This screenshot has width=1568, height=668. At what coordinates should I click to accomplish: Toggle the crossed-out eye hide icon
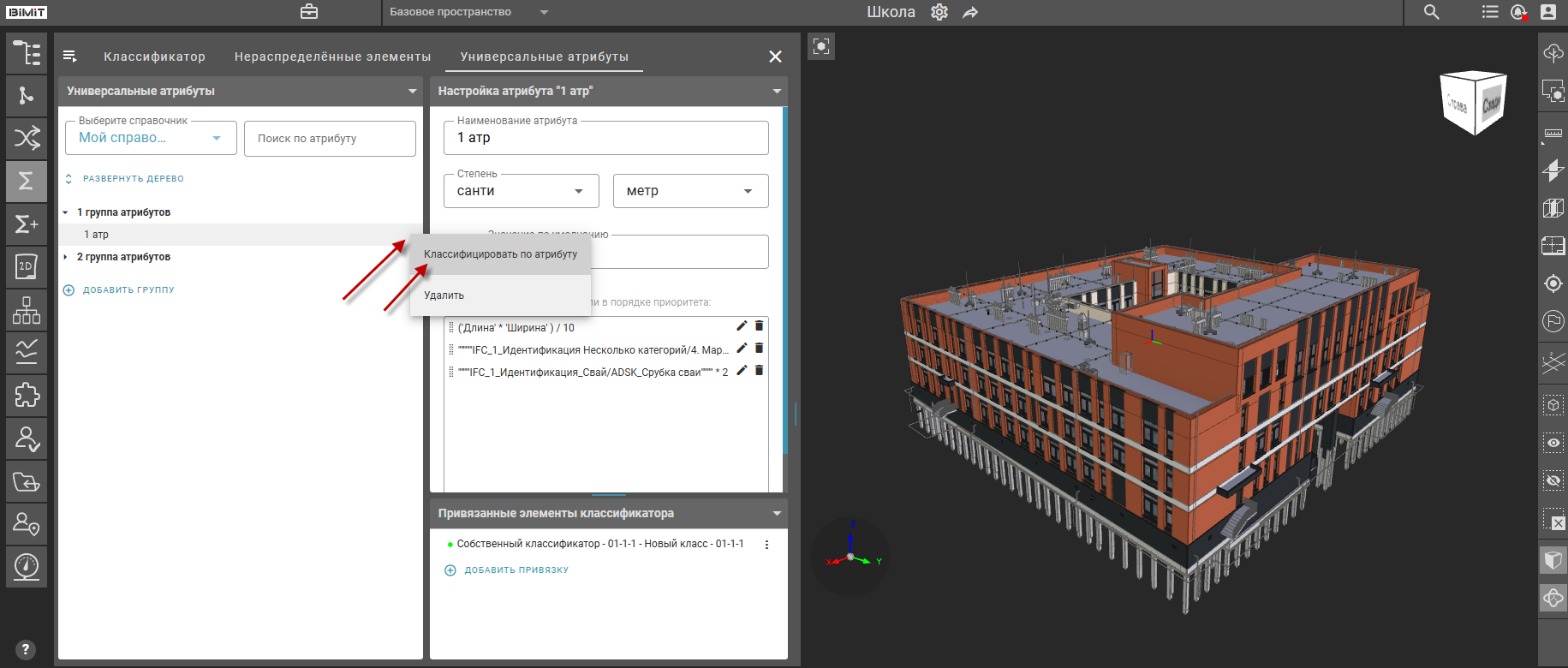pyautogui.click(x=1553, y=480)
